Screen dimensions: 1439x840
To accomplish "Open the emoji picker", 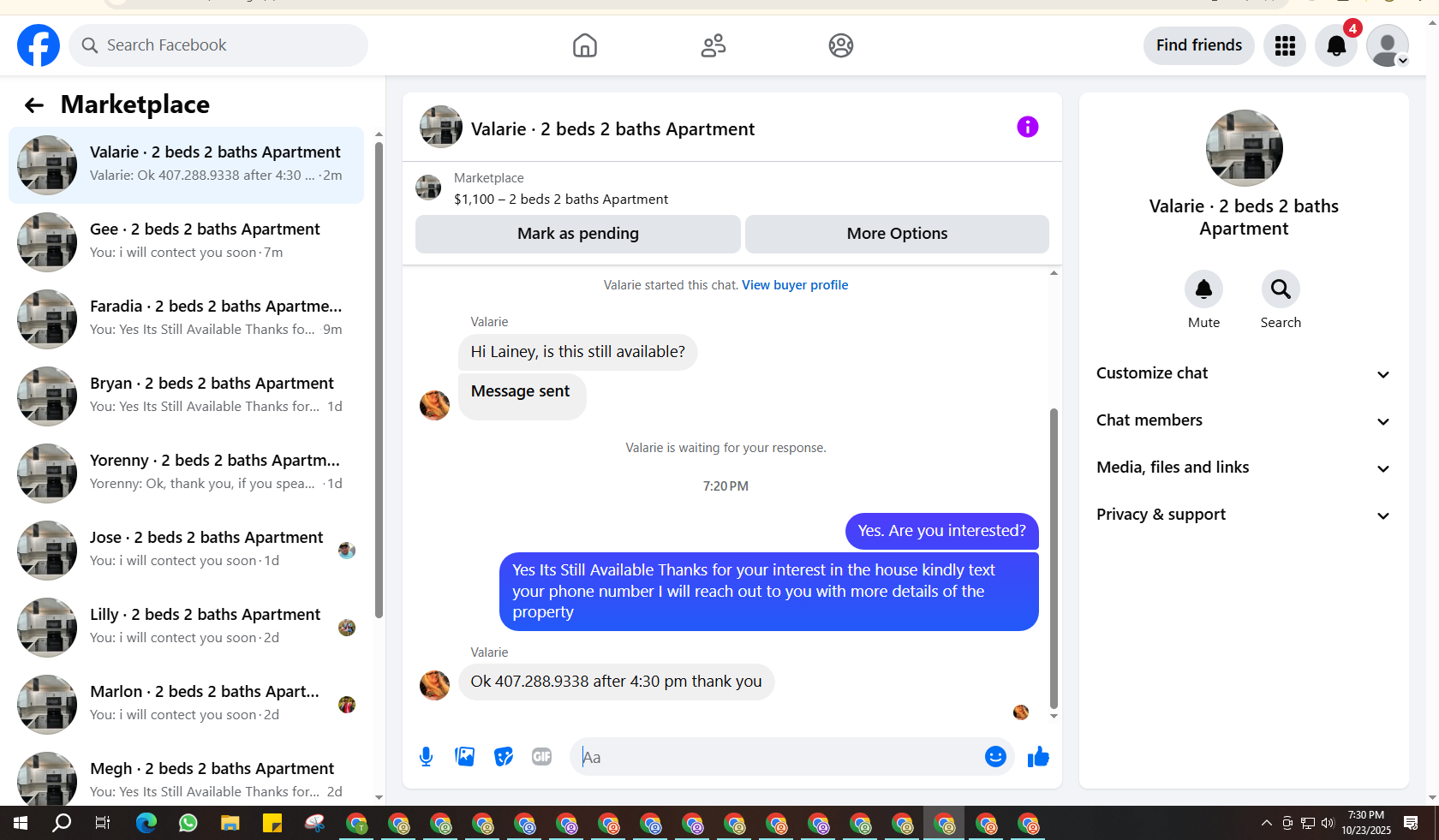I will tap(995, 757).
